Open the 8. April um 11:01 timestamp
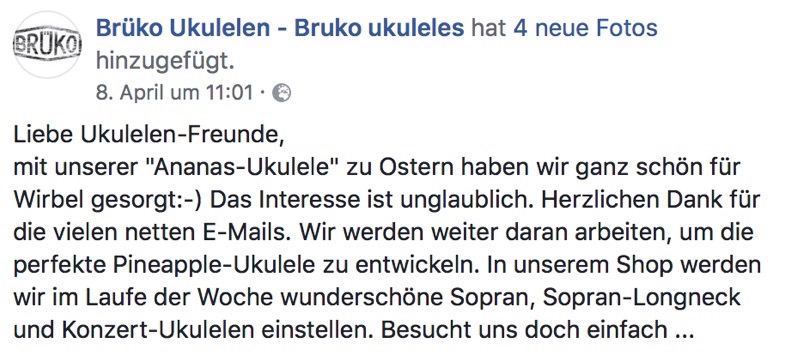 point(174,93)
